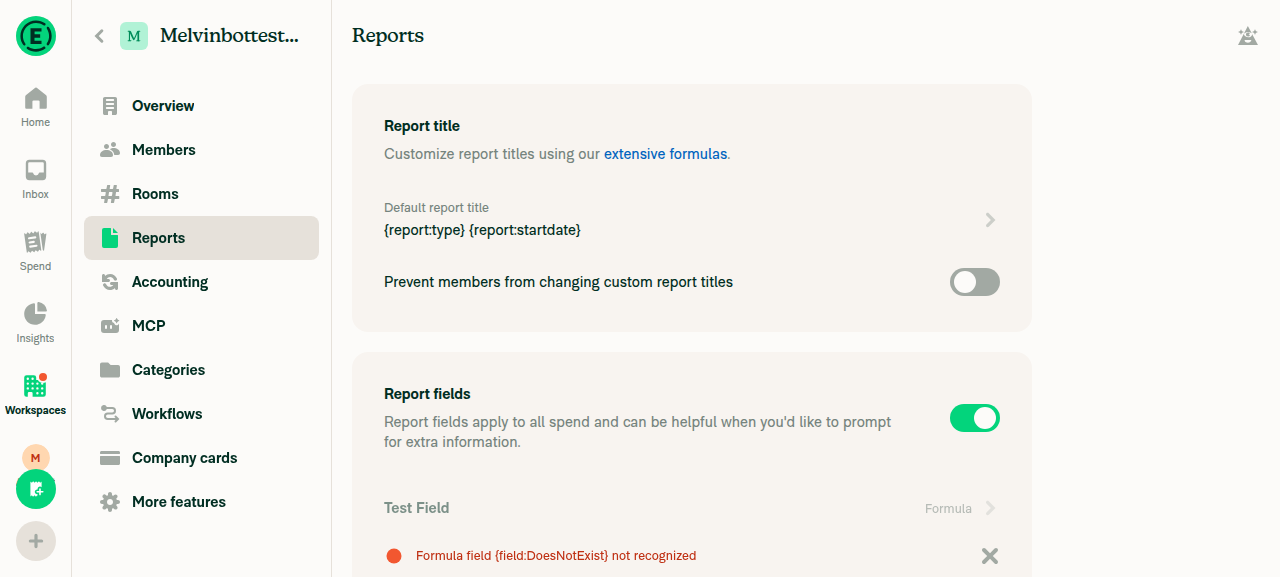
Task: Select the Workspaces building icon
Action: (35, 386)
